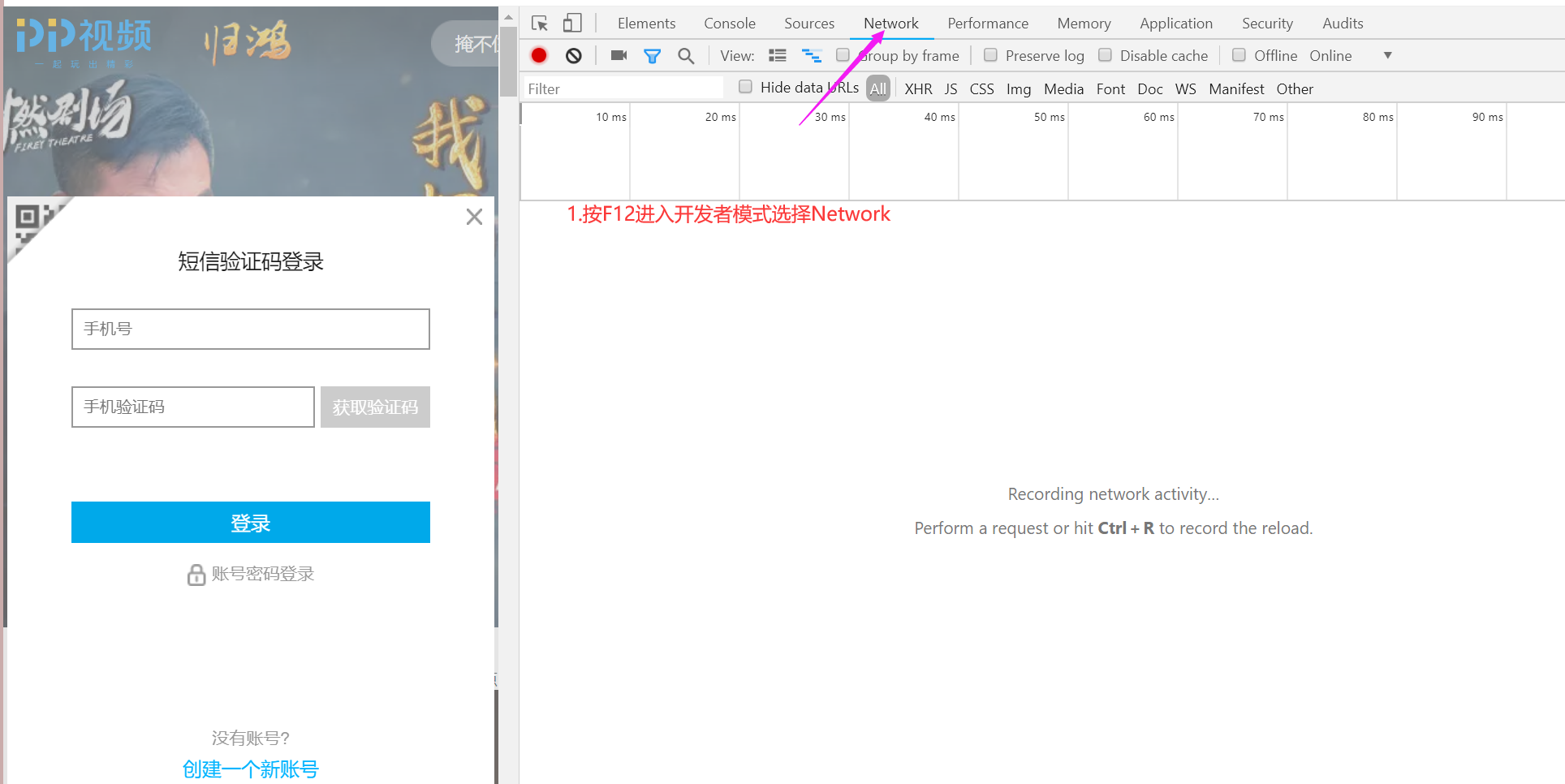Toggle the Hide data URLs checkbox
Image resolution: width=1565 pixels, height=784 pixels.
[x=744, y=87]
